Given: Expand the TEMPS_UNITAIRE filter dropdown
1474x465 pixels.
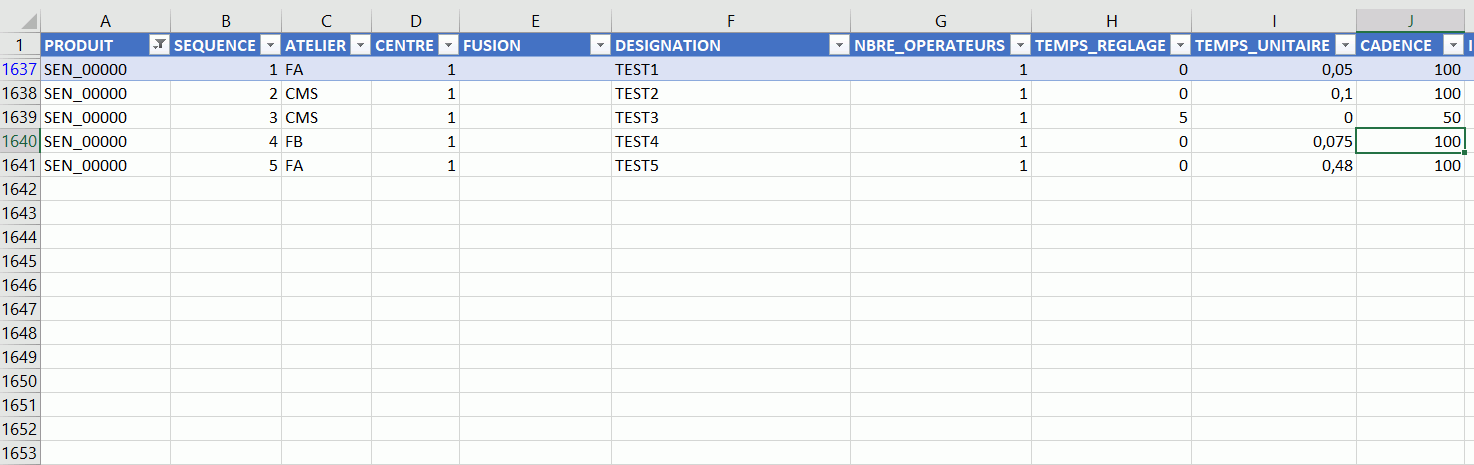Looking at the screenshot, I should click(1344, 45).
